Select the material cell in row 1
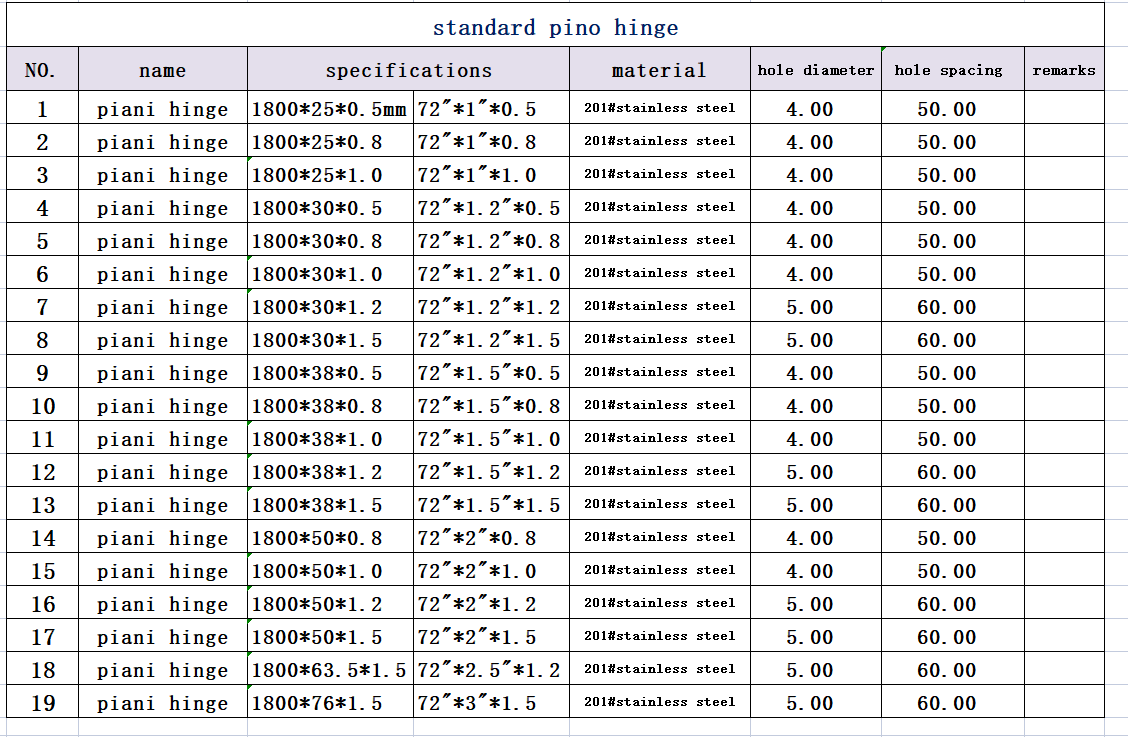The width and height of the screenshot is (1128, 737). tap(659, 108)
